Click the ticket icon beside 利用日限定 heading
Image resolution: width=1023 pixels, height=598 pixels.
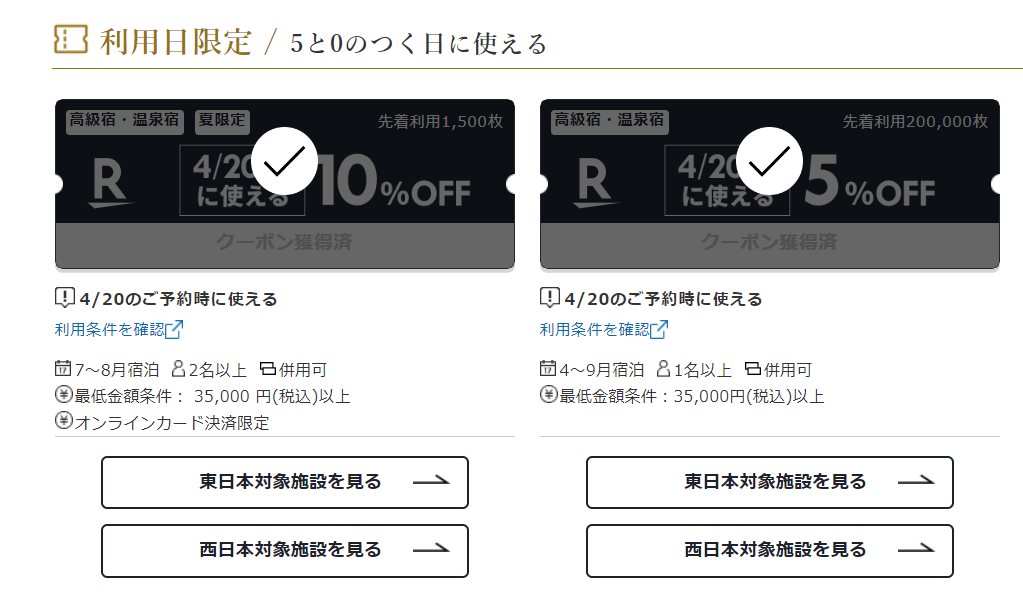point(70,40)
